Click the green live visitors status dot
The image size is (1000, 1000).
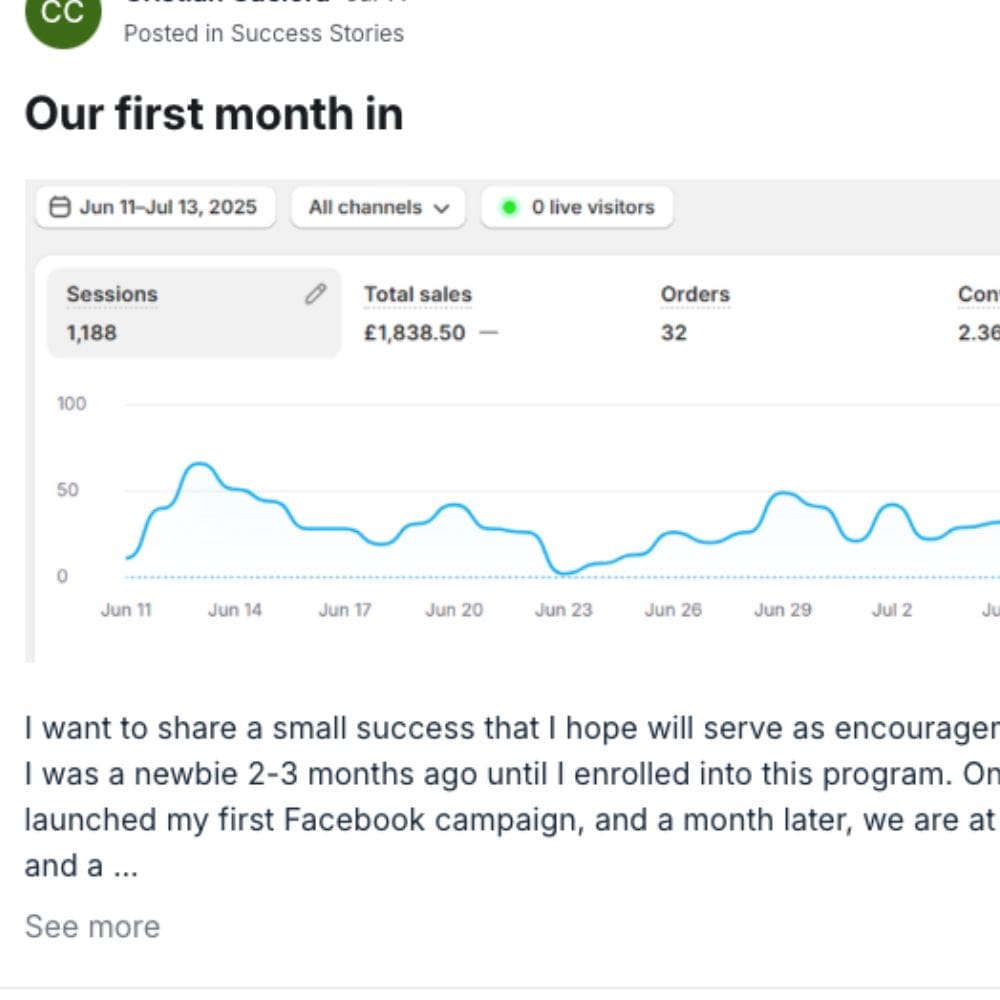pyautogui.click(x=509, y=208)
